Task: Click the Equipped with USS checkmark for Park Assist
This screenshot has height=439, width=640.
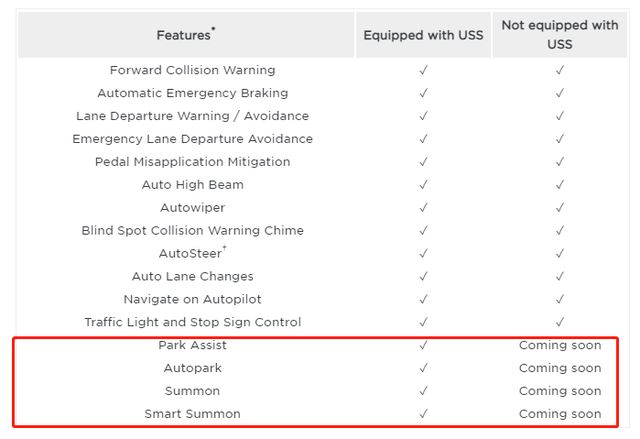Action: pos(424,345)
